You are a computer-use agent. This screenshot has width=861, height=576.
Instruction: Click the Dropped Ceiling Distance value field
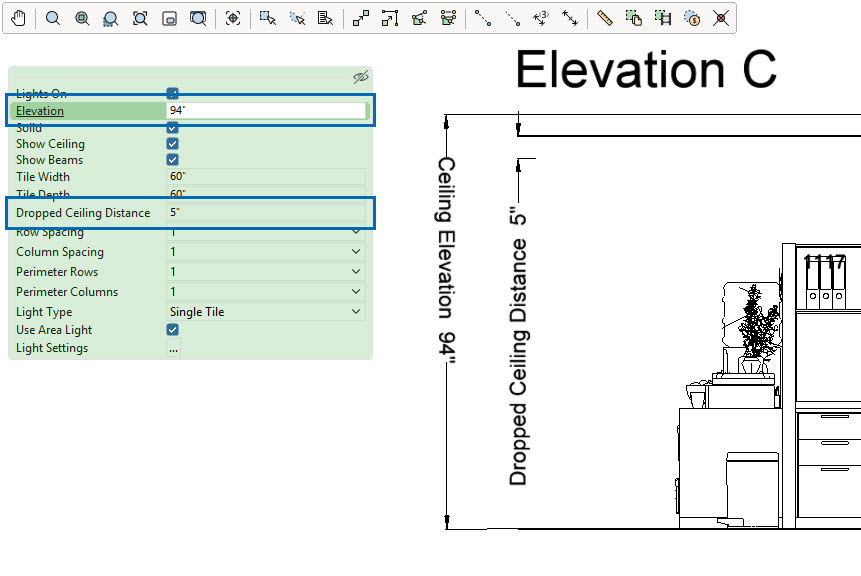(x=266, y=212)
